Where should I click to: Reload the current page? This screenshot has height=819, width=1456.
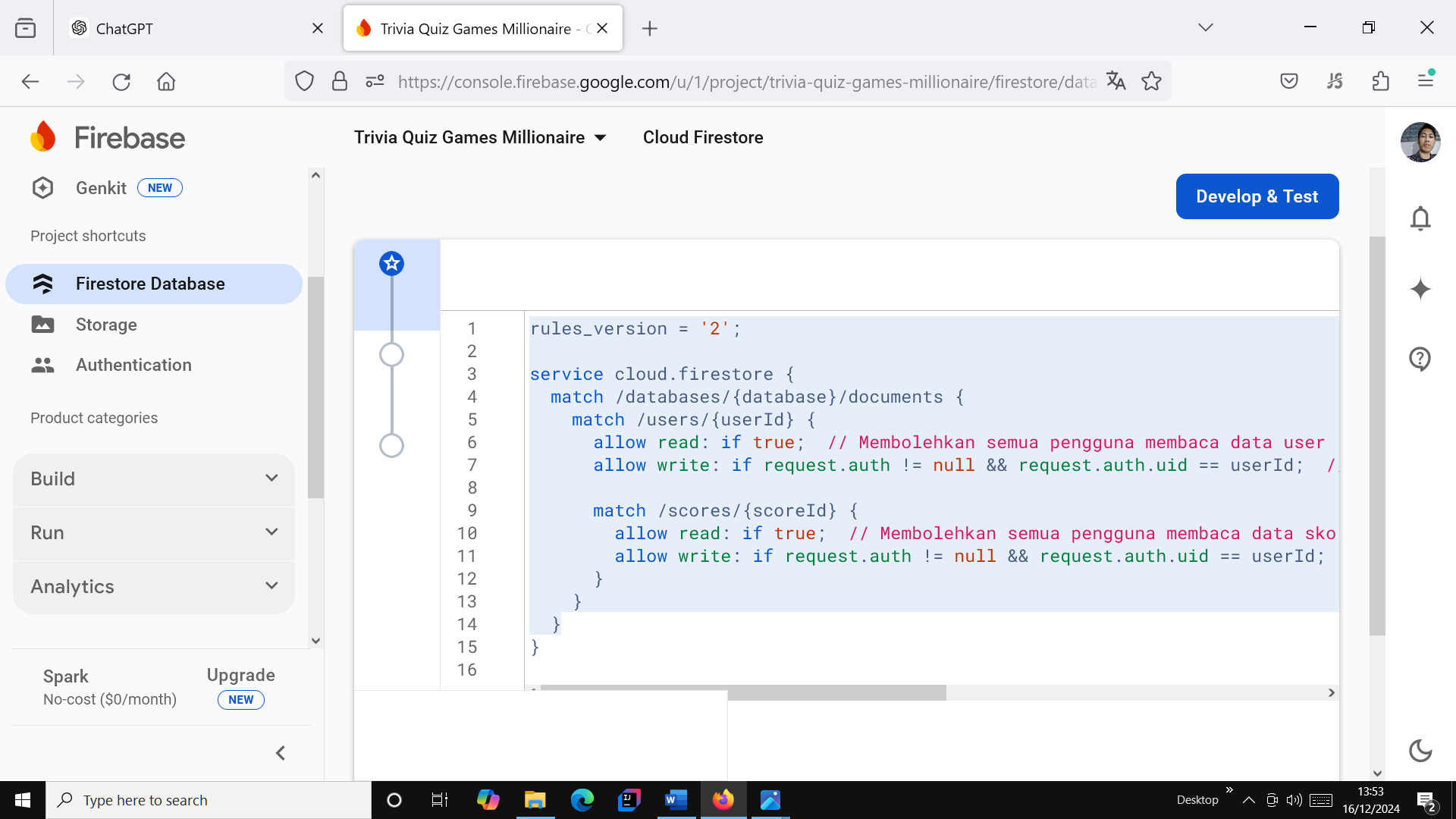tap(121, 81)
